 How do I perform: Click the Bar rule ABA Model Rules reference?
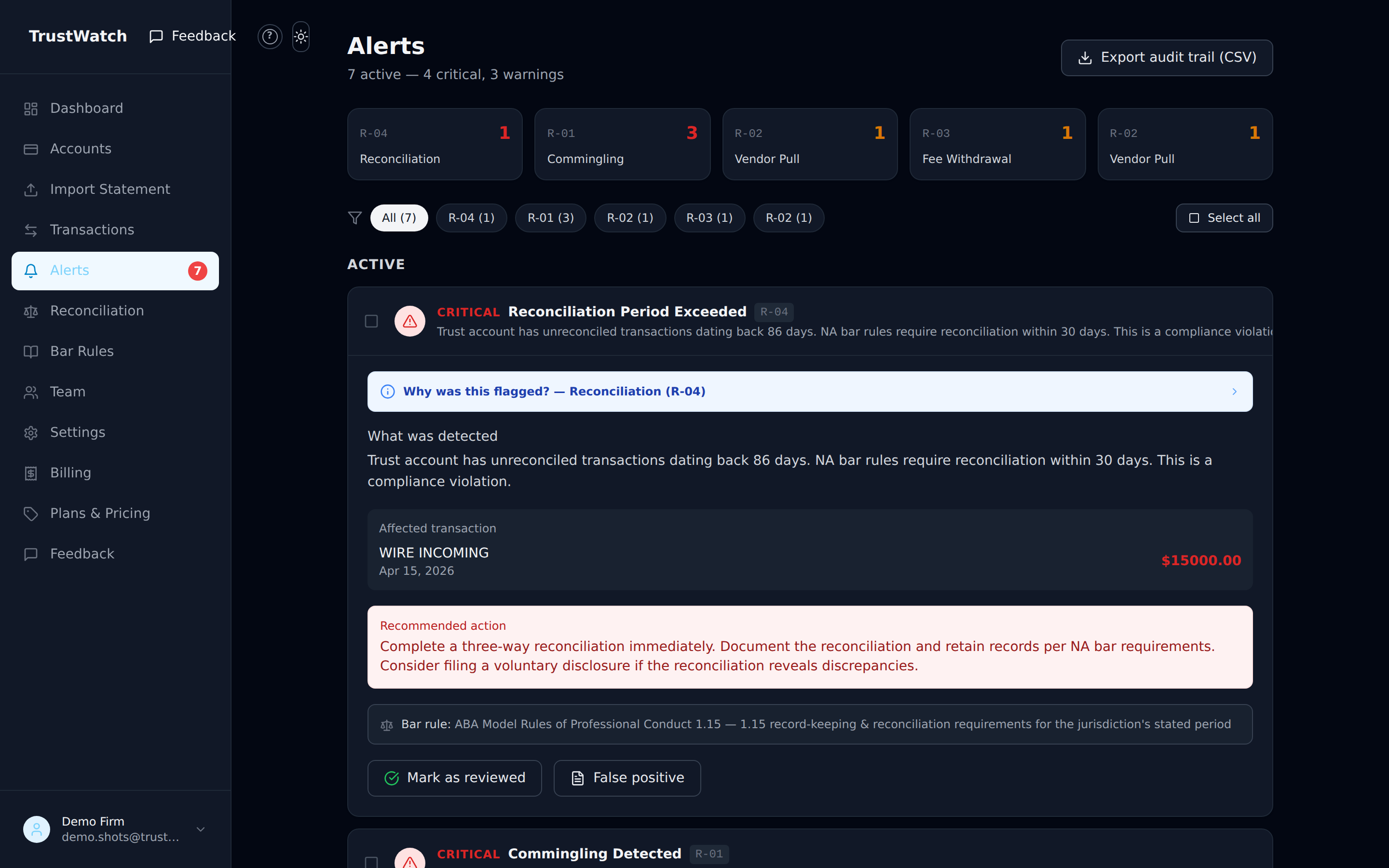click(810, 724)
